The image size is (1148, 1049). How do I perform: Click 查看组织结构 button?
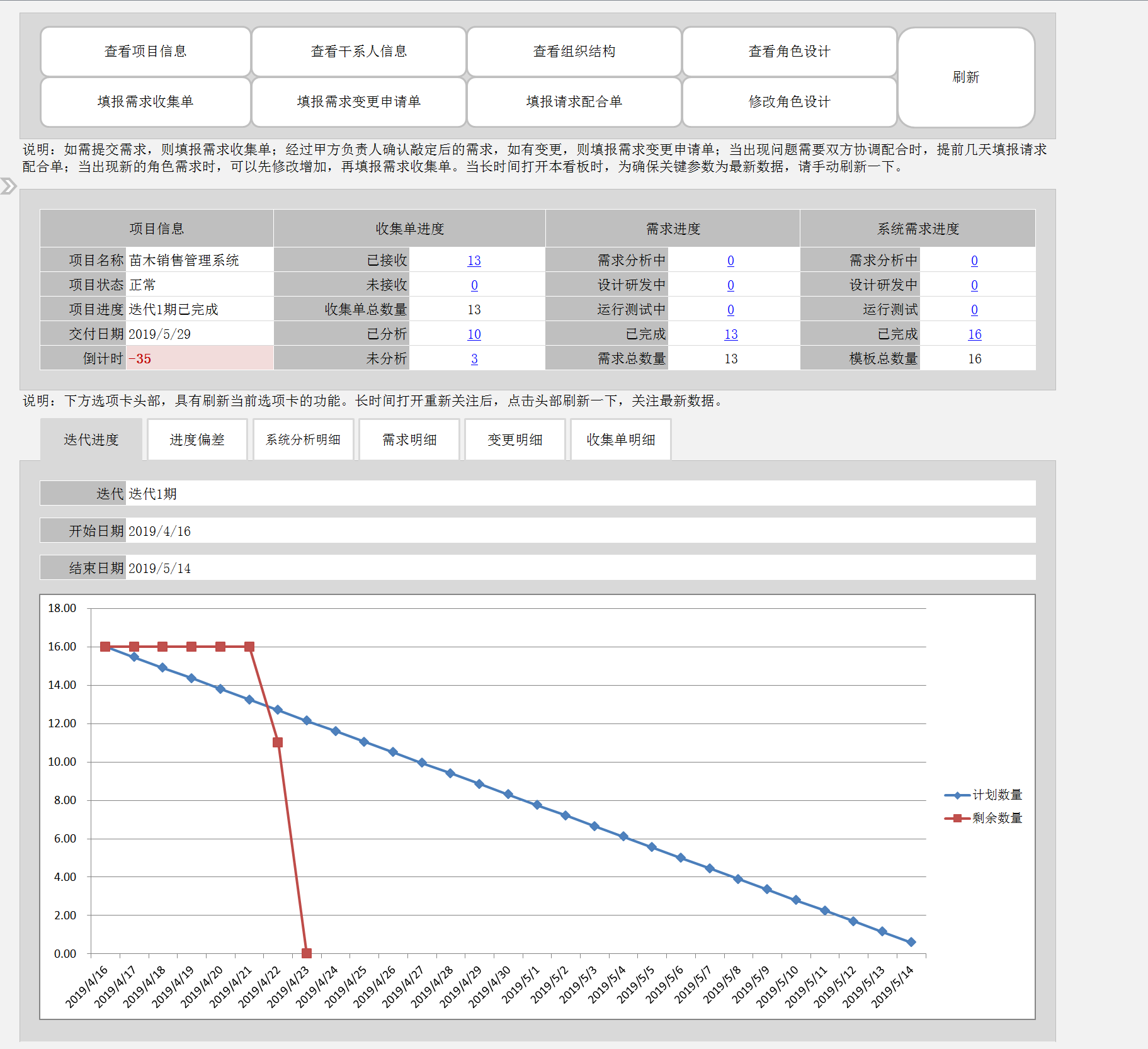pos(574,52)
